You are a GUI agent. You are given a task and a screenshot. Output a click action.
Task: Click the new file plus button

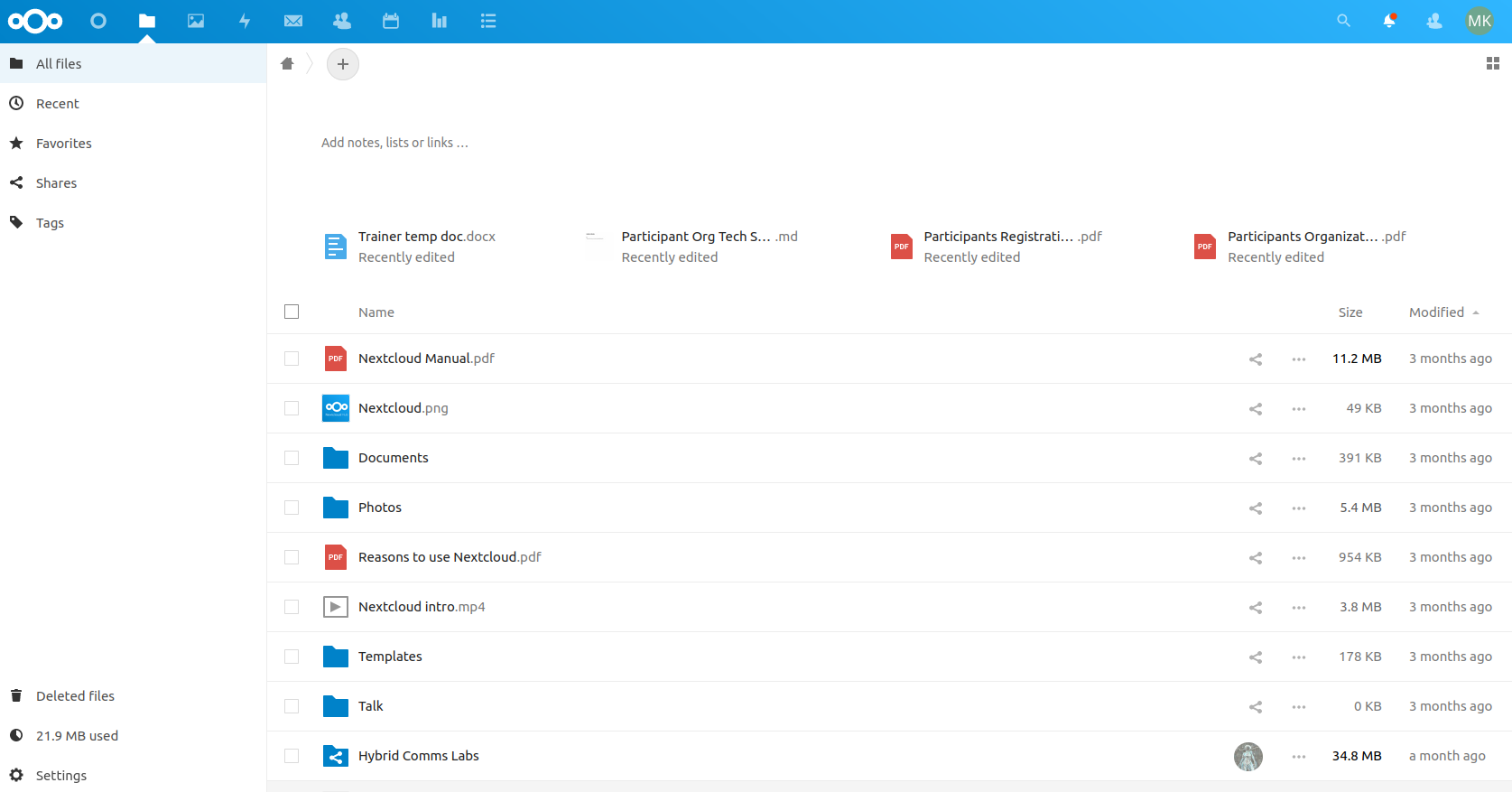343,64
